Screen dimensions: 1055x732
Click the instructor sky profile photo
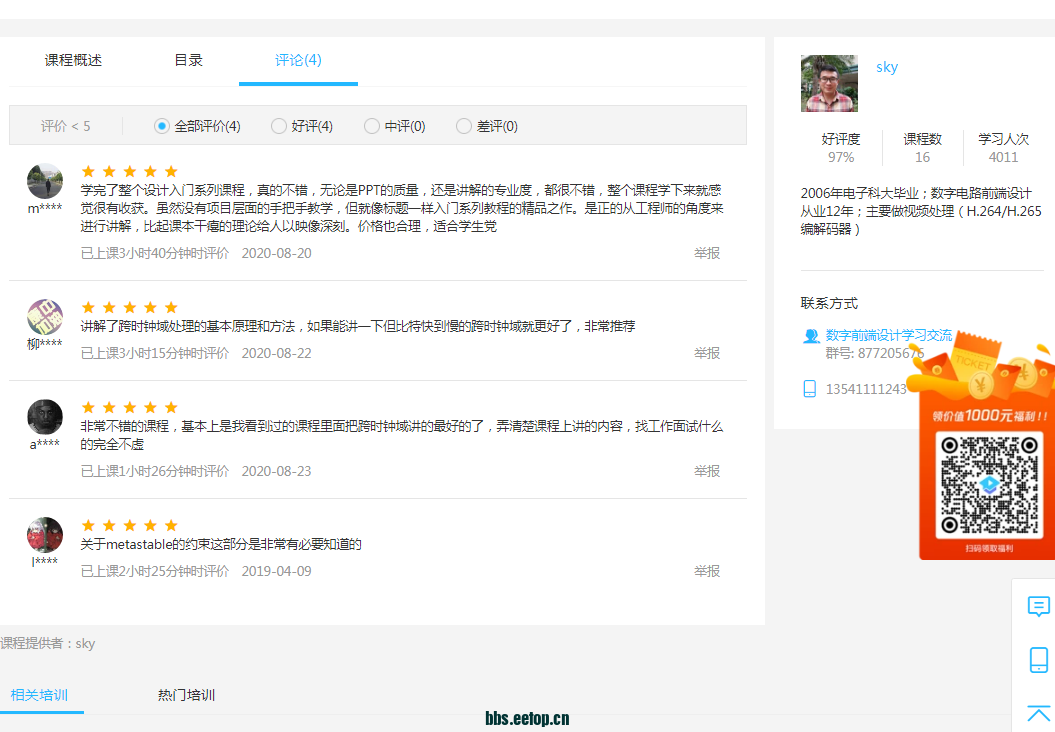829,83
